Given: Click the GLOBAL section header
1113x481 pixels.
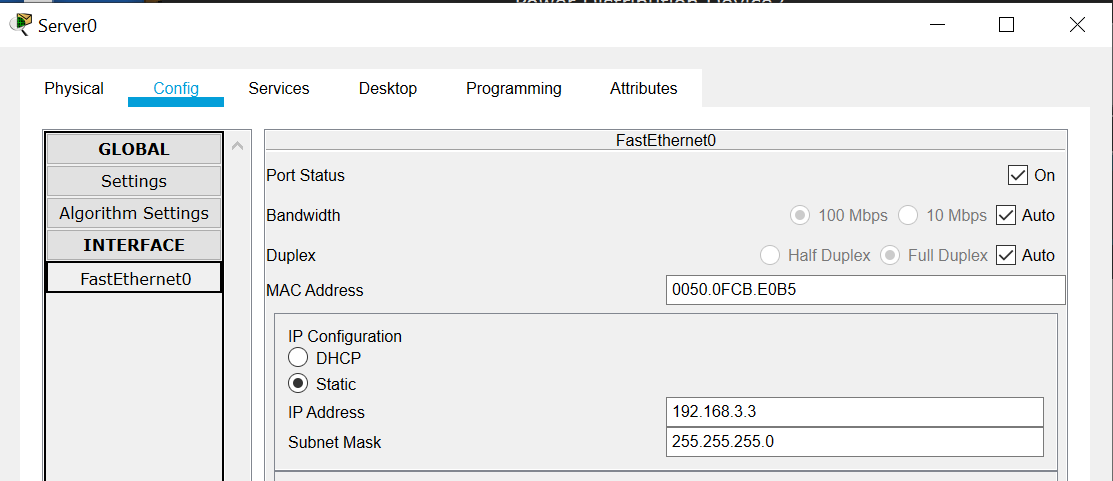Looking at the screenshot, I should (134, 149).
